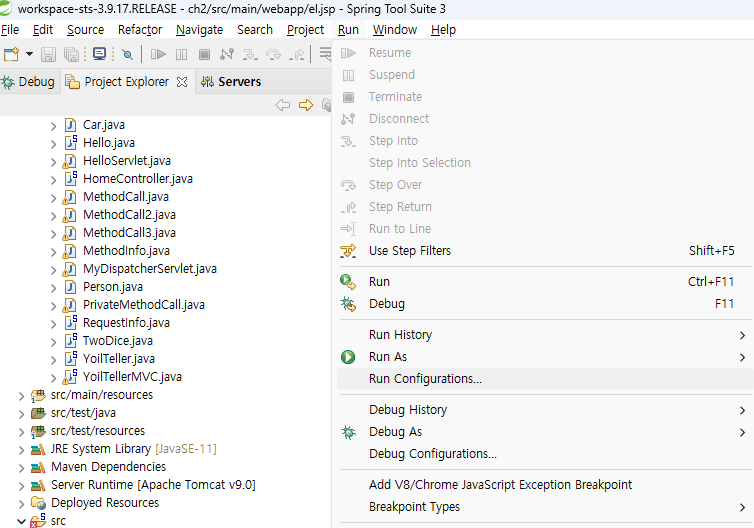
Task: Select YoilTeller.java in the tree
Action: click(119, 359)
